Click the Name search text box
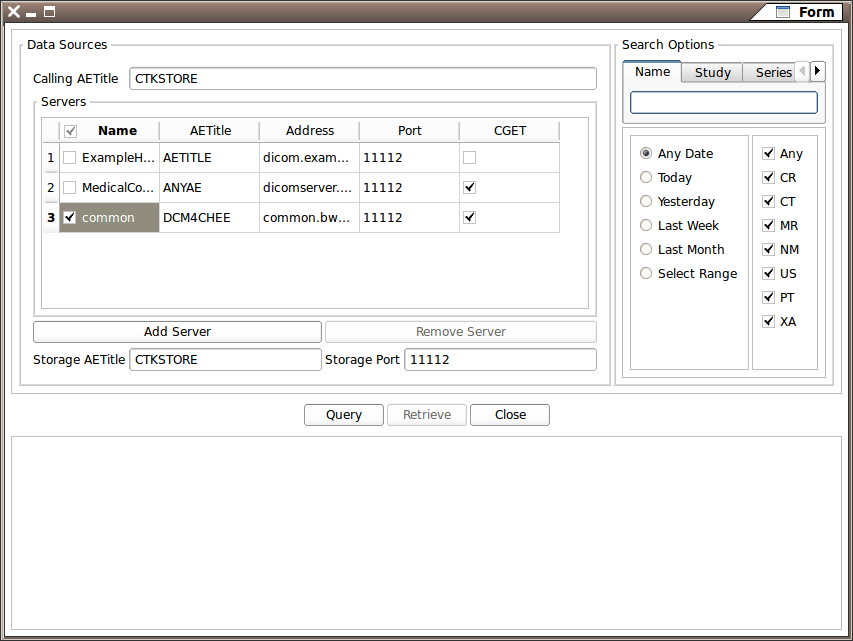 click(x=723, y=102)
